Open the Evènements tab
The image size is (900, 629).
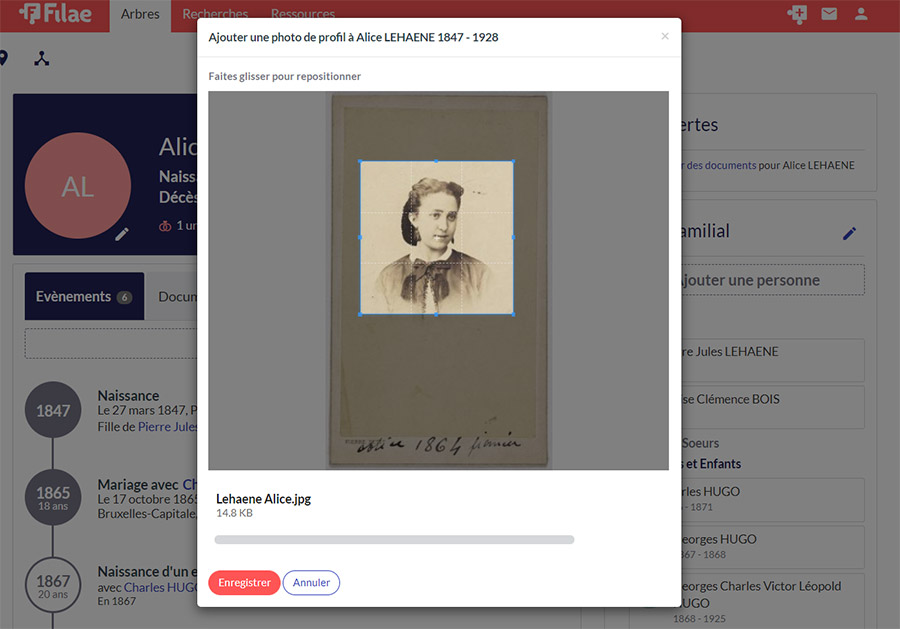point(84,296)
